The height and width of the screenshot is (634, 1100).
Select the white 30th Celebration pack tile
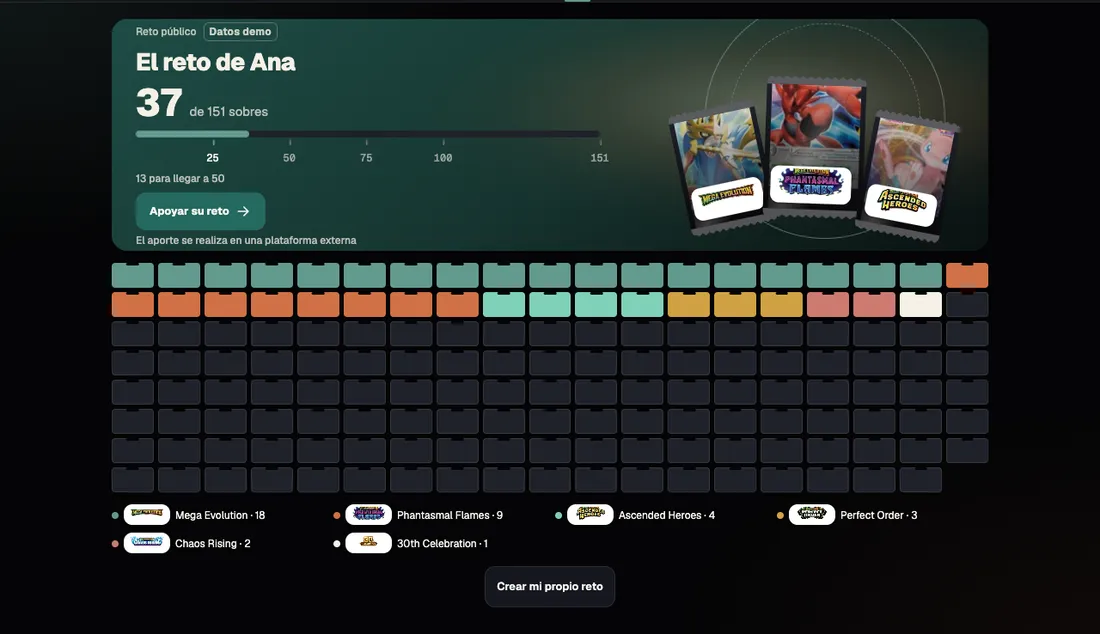coord(920,304)
